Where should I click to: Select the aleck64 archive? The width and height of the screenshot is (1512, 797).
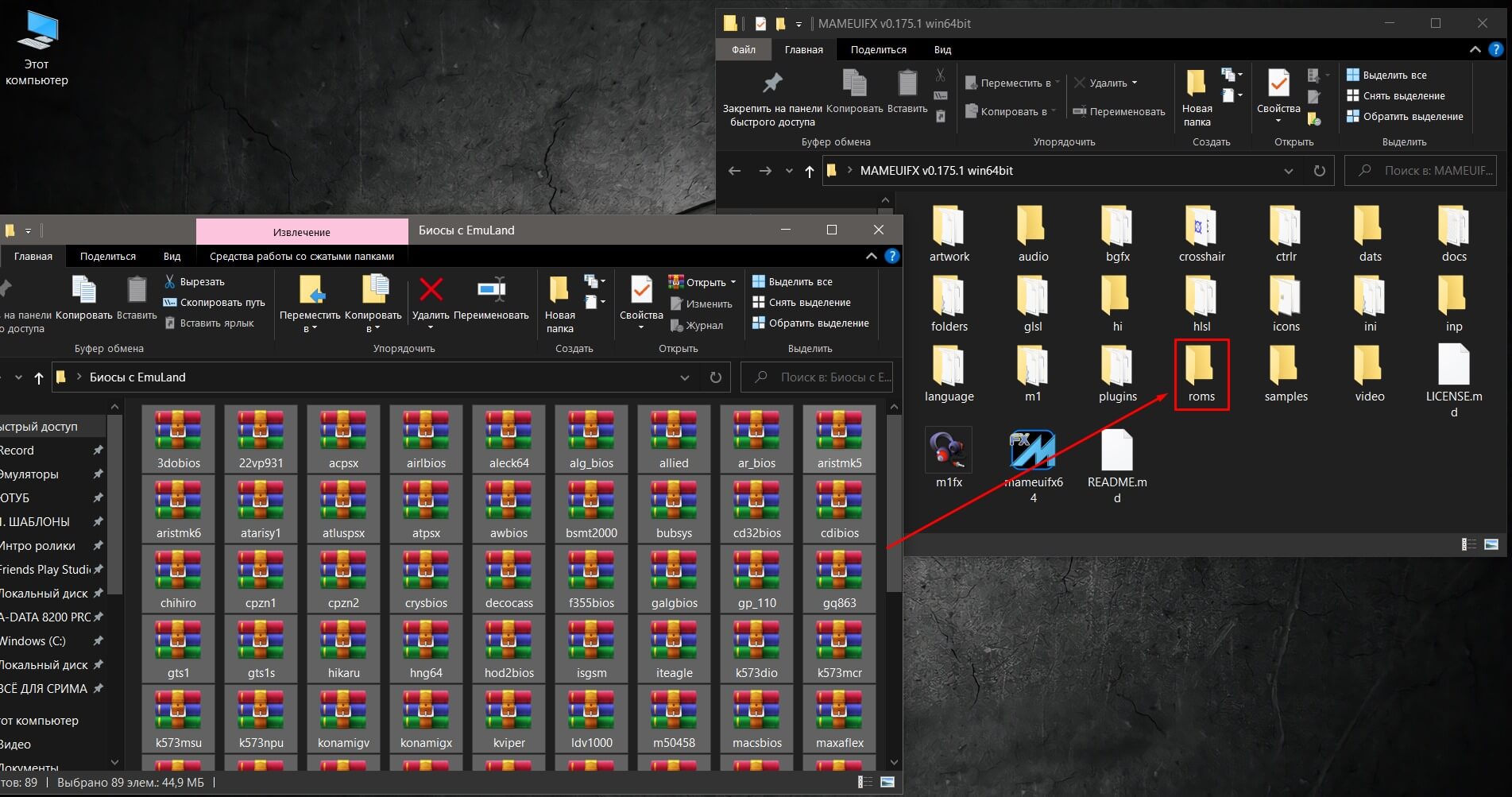tap(509, 439)
